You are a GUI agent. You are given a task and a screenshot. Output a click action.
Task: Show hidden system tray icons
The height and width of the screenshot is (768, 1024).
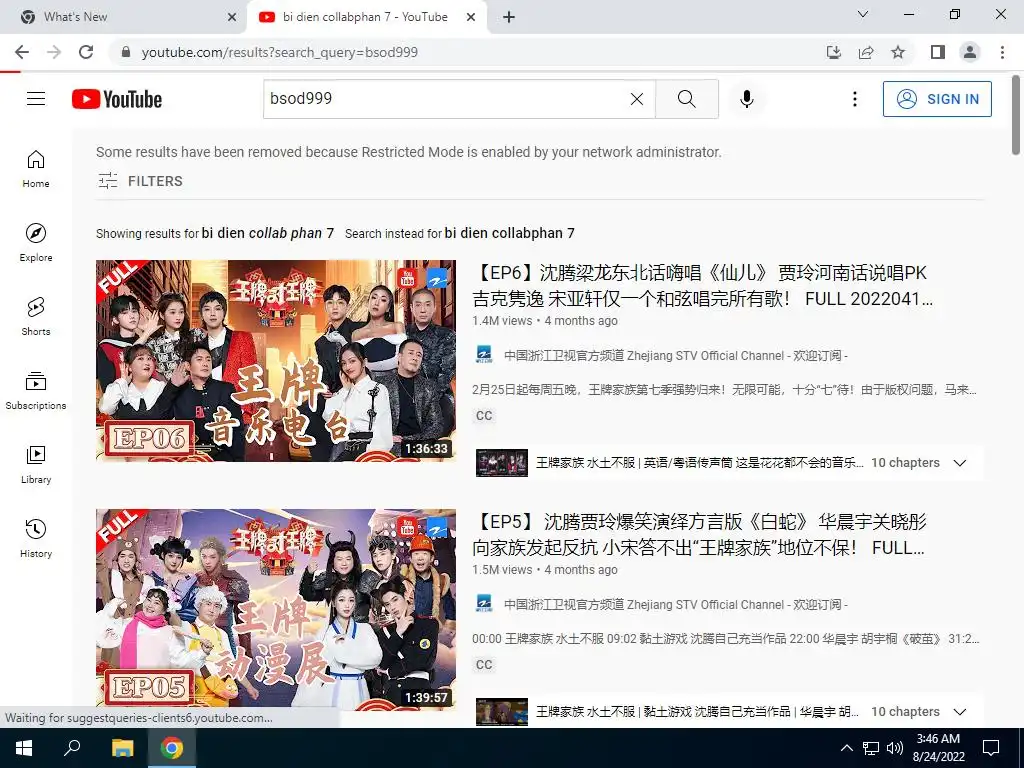846,748
